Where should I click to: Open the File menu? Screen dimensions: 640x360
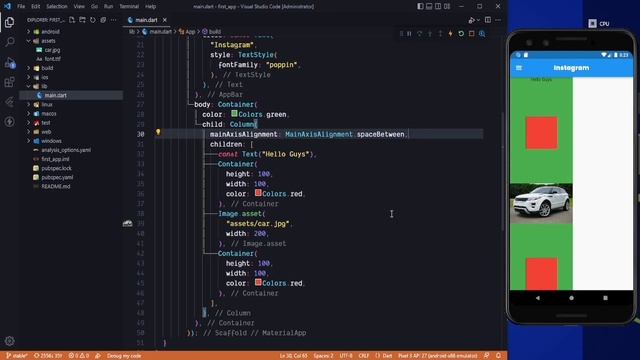click(x=21, y=7)
